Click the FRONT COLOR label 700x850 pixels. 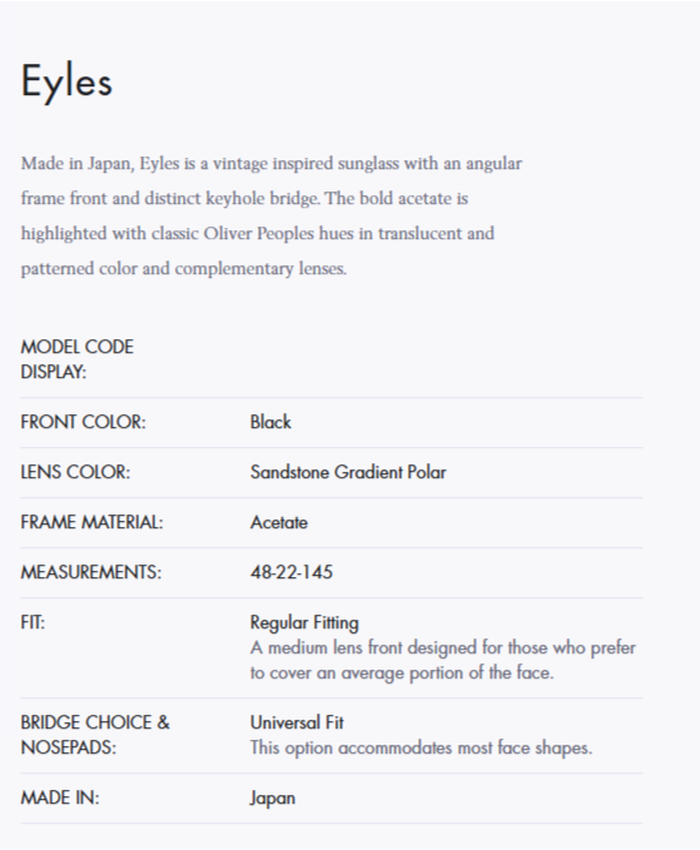coord(83,422)
